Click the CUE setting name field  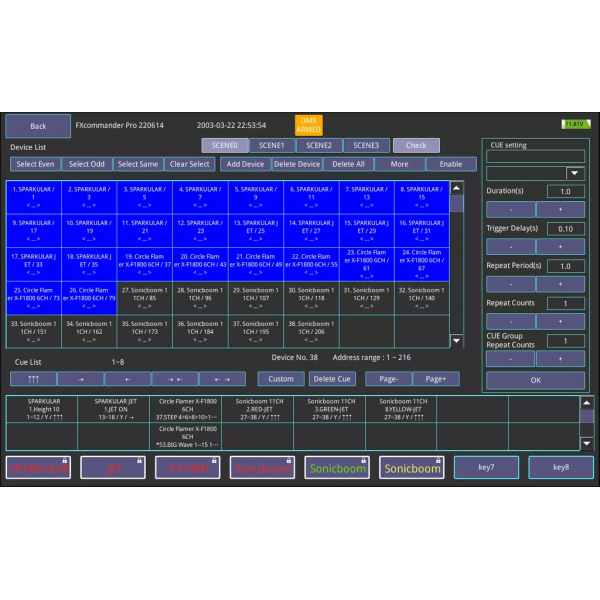(x=535, y=156)
